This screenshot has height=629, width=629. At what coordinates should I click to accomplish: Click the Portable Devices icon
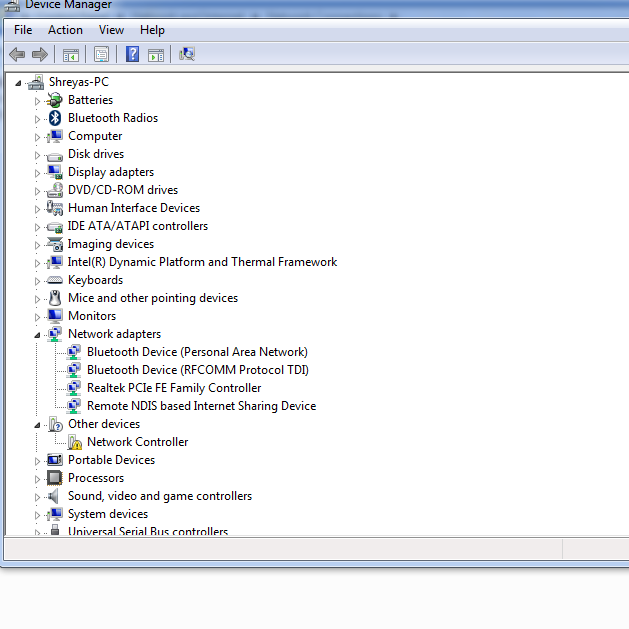point(55,460)
